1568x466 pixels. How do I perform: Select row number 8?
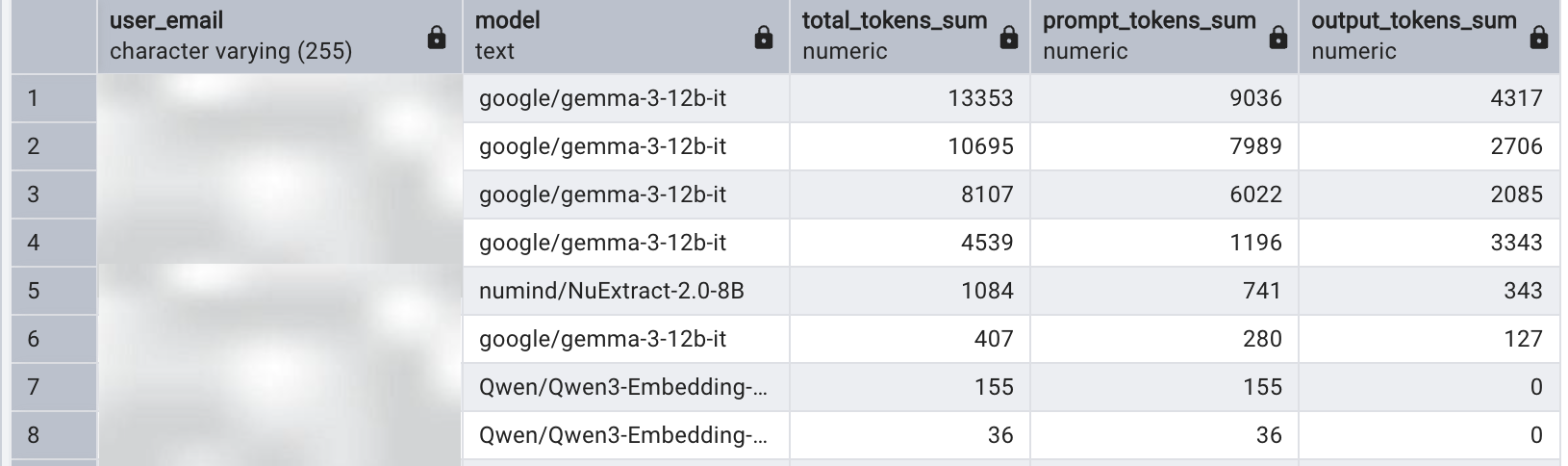(x=54, y=435)
